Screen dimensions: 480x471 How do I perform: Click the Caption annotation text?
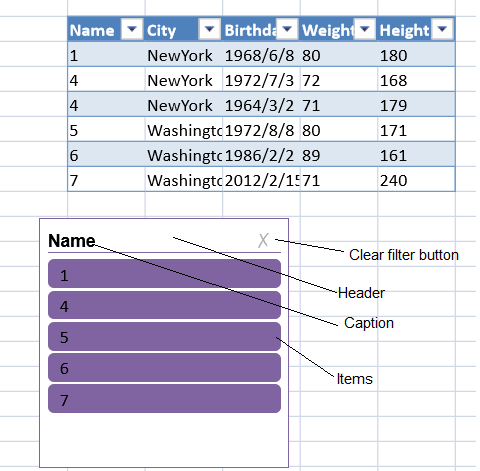tap(369, 323)
